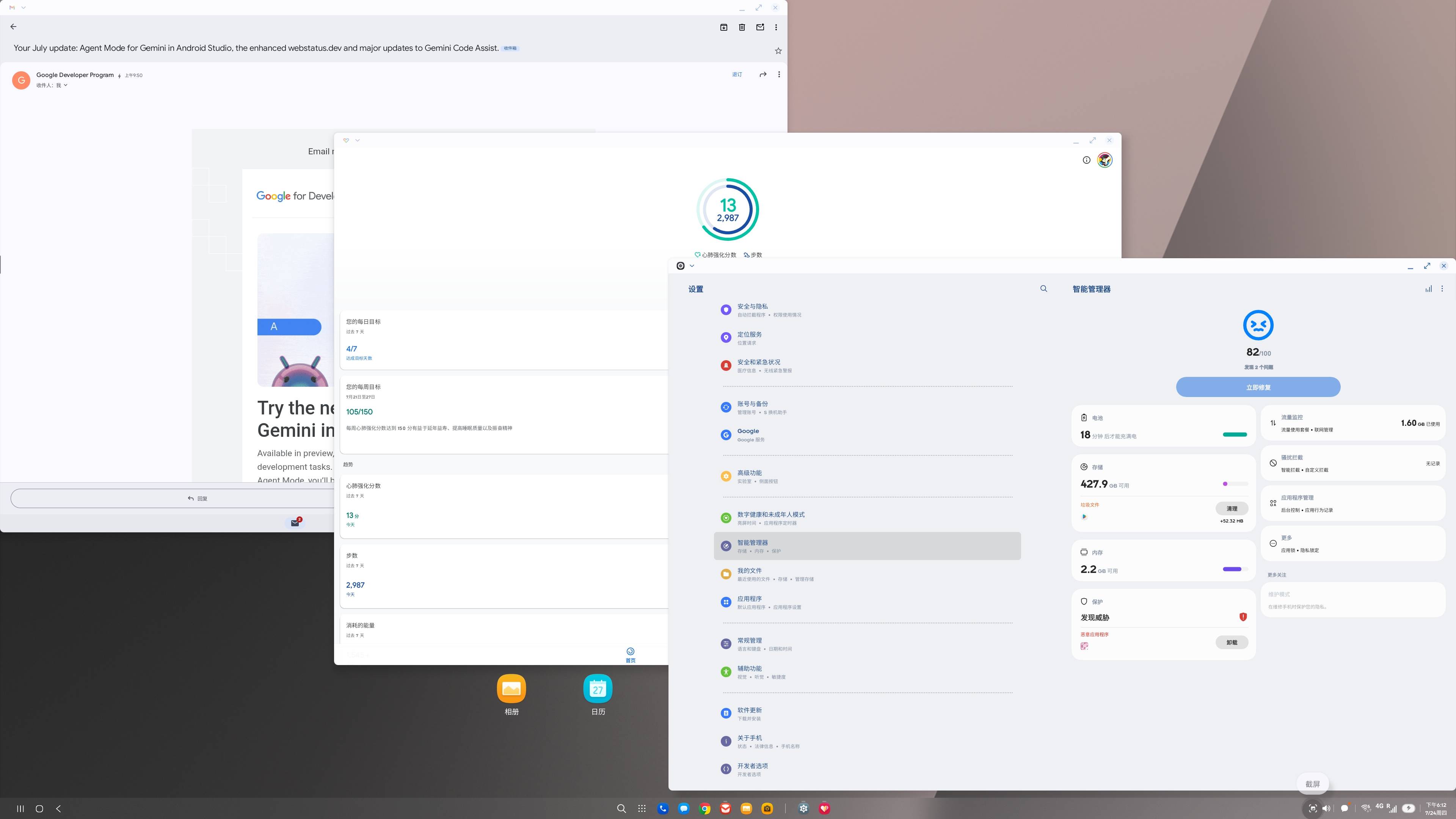
Task: Open the 更多 app lock card
Action: (1352, 544)
